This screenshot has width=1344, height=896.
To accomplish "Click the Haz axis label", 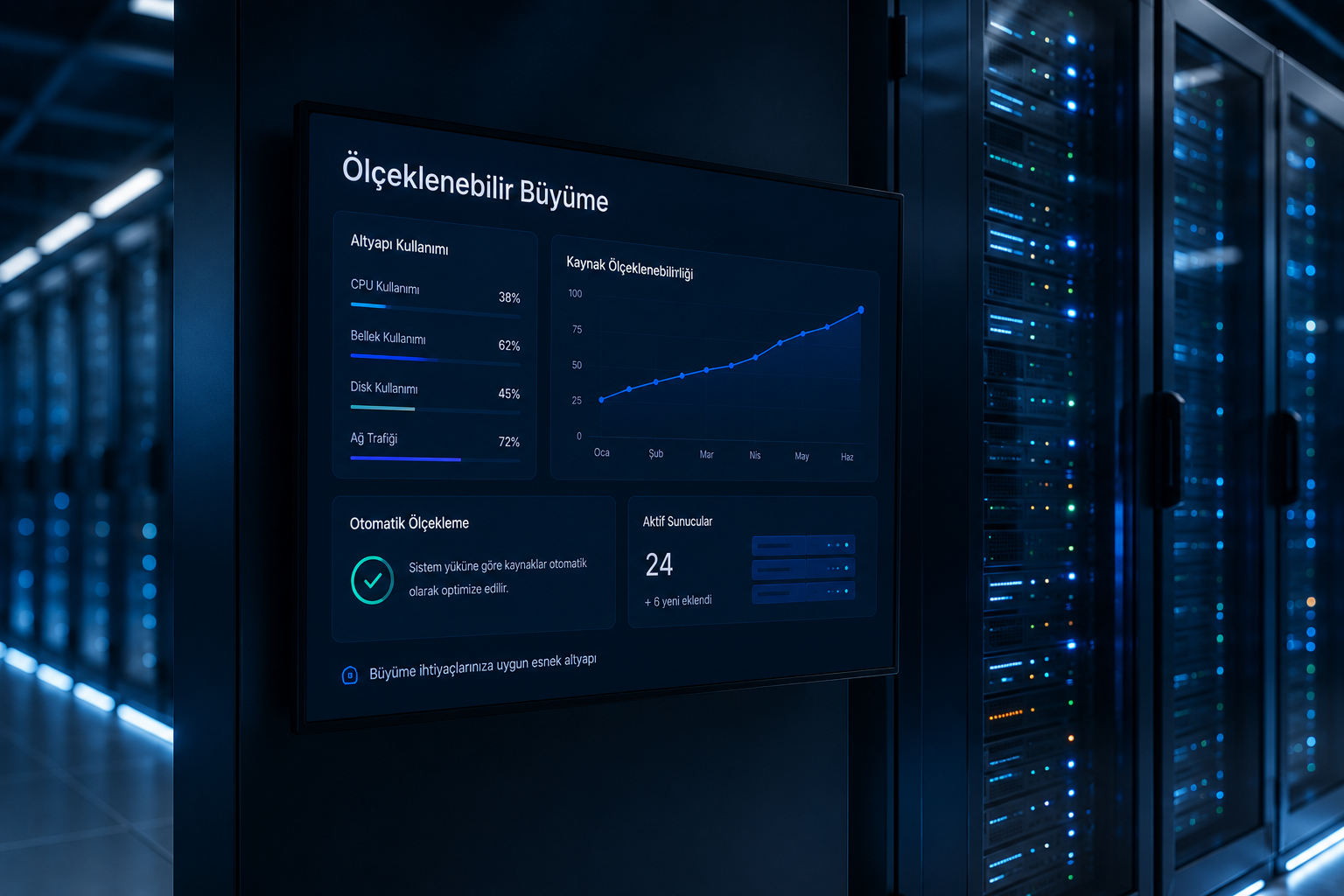I will 847,457.
